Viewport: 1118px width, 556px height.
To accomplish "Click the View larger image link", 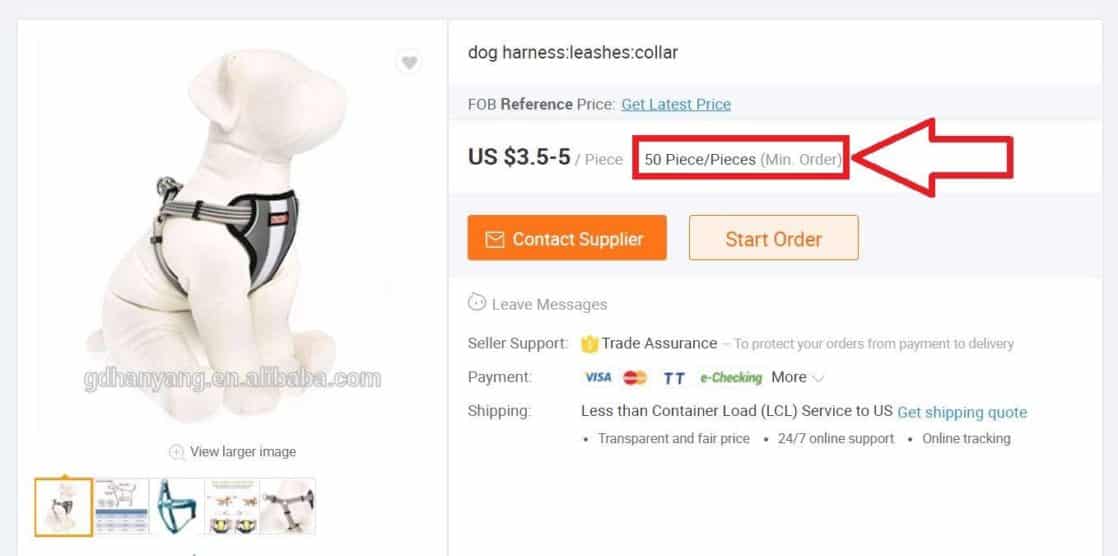I will pos(242,452).
